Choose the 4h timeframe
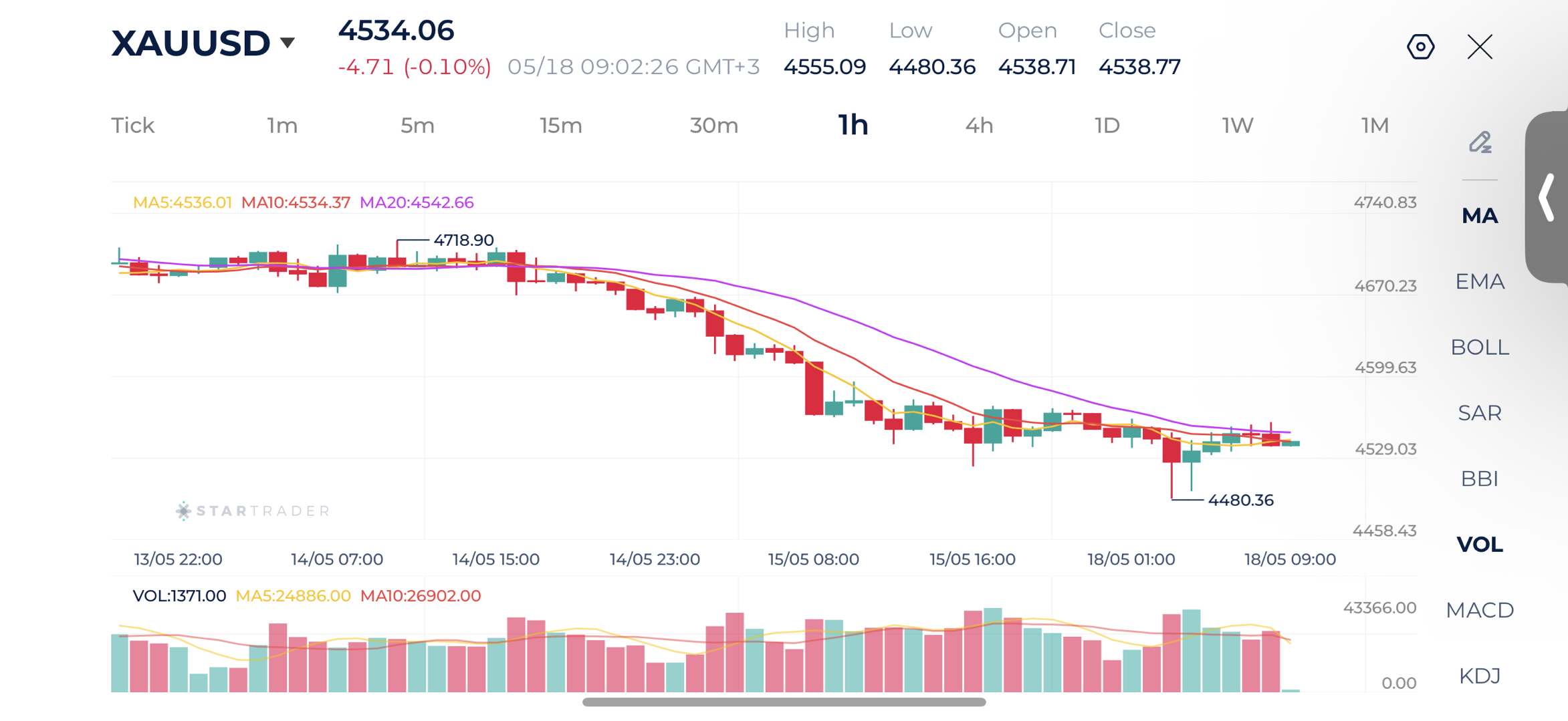The image size is (1568, 721). click(979, 126)
